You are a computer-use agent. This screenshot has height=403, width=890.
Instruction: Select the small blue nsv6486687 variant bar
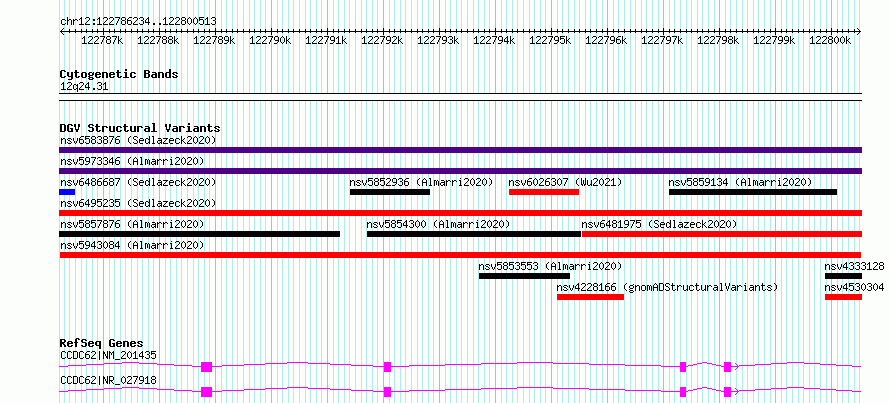(67, 192)
